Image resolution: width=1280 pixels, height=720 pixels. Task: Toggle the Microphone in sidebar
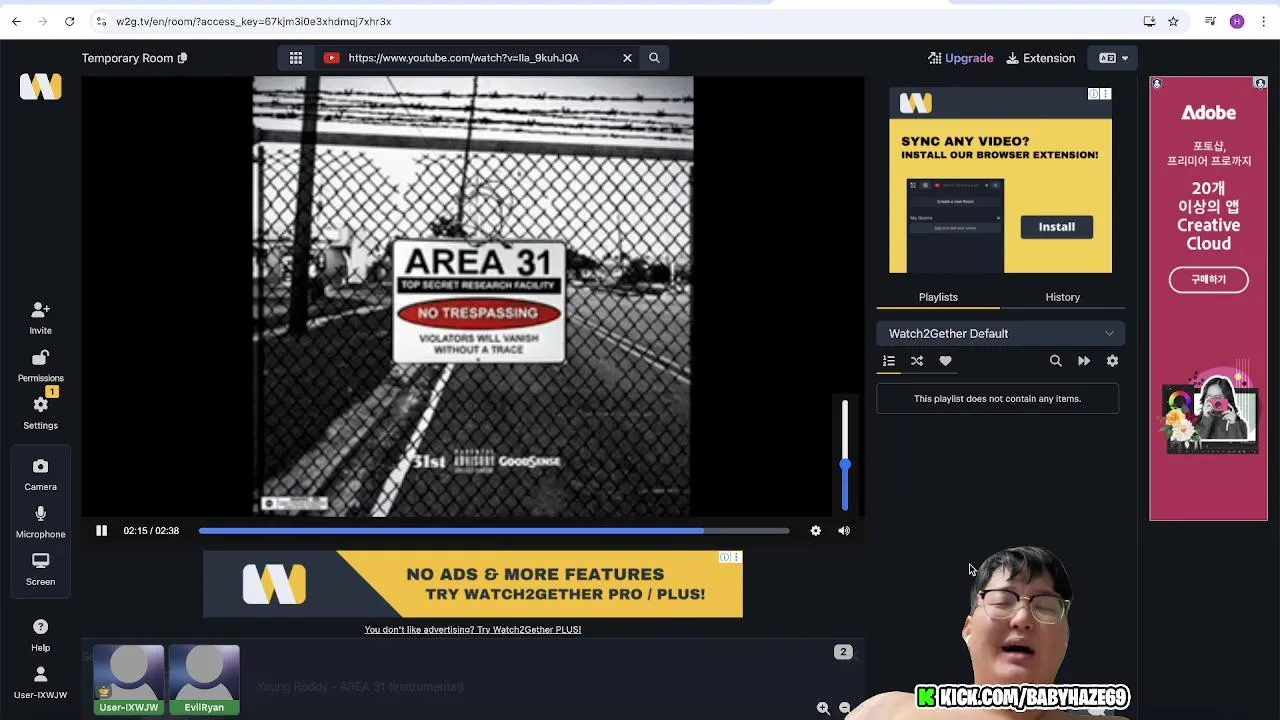tap(40, 522)
